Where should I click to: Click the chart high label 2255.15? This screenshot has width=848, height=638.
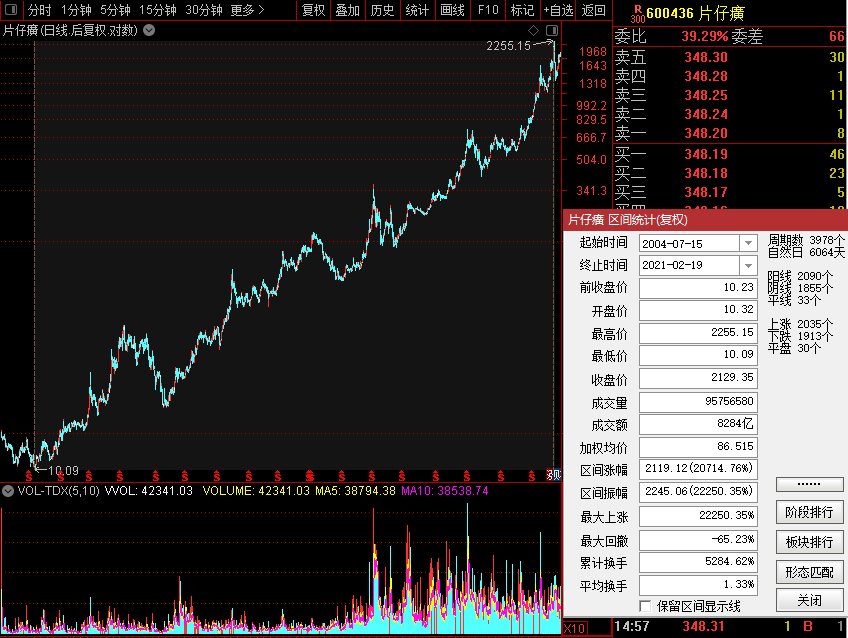pyautogui.click(x=508, y=46)
